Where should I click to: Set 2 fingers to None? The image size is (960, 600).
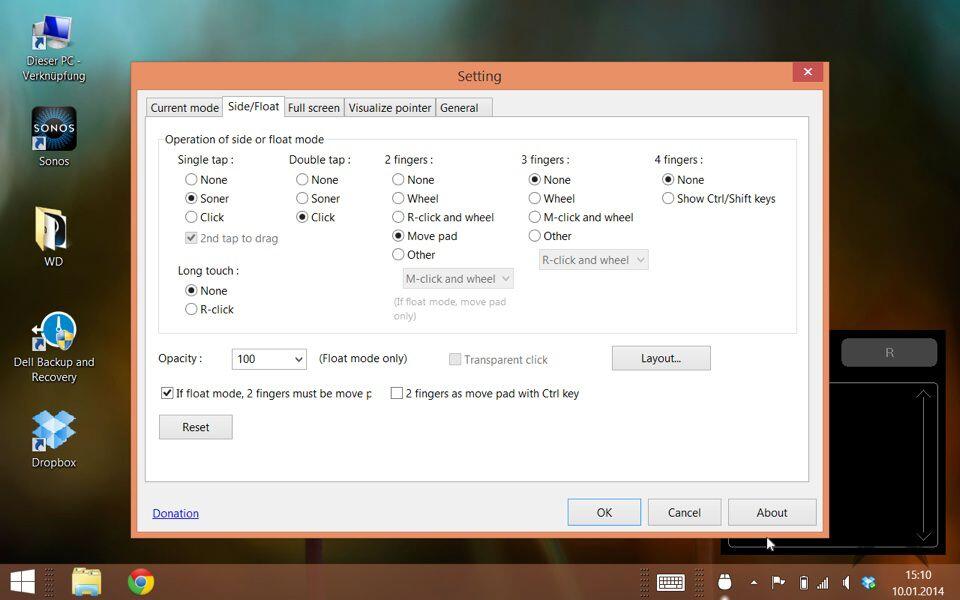pos(413,179)
